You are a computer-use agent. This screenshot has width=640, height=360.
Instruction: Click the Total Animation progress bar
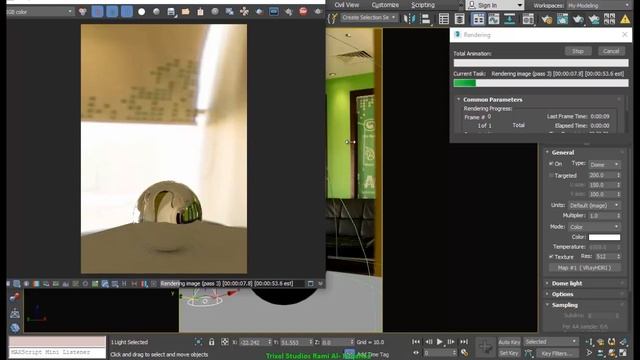(541, 63)
